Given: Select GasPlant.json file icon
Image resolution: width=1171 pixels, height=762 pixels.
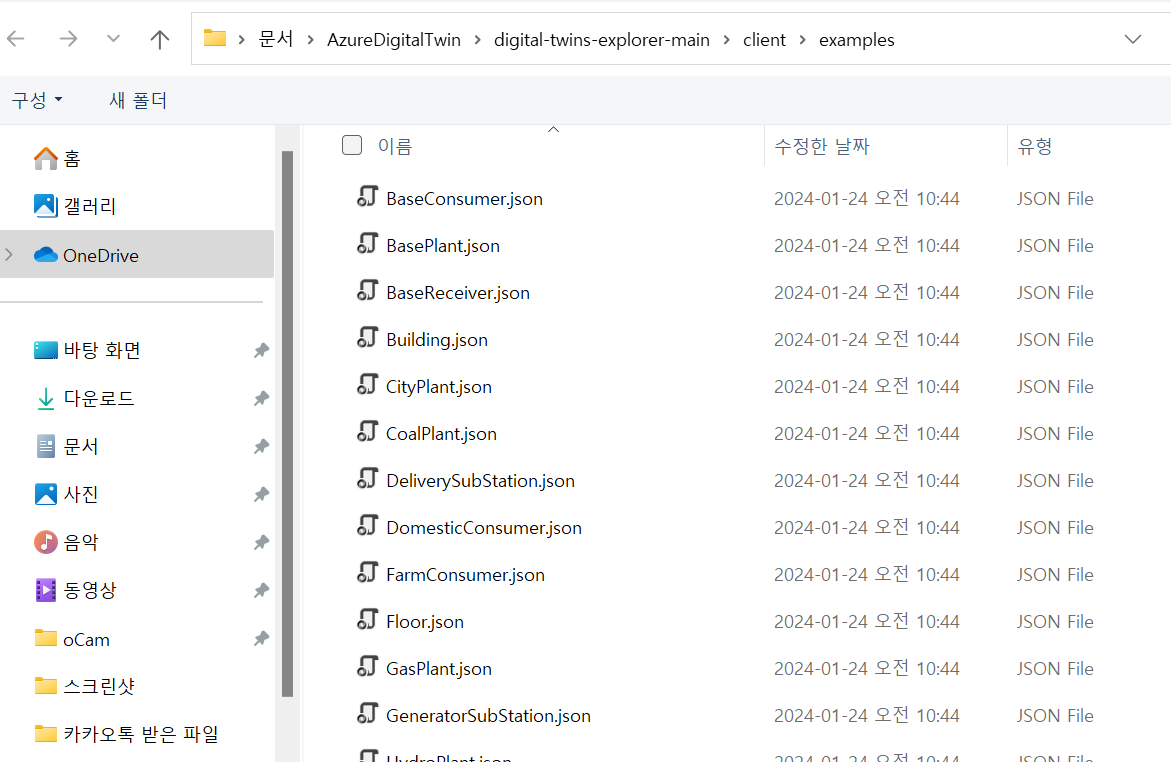Looking at the screenshot, I should pyautogui.click(x=367, y=667).
